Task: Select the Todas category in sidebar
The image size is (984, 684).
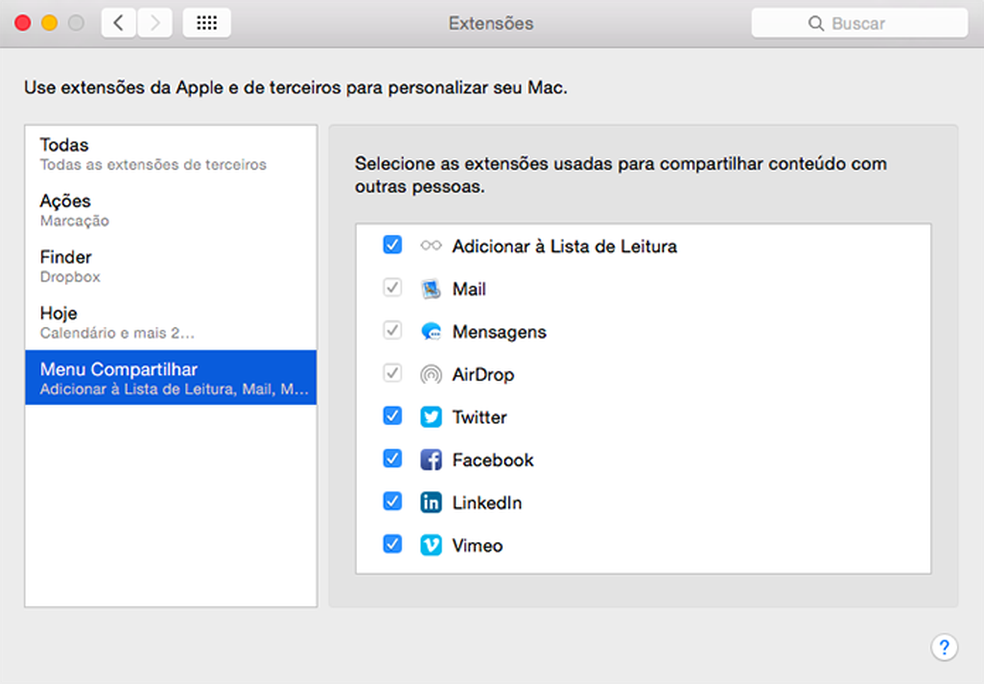Action: click(x=170, y=153)
